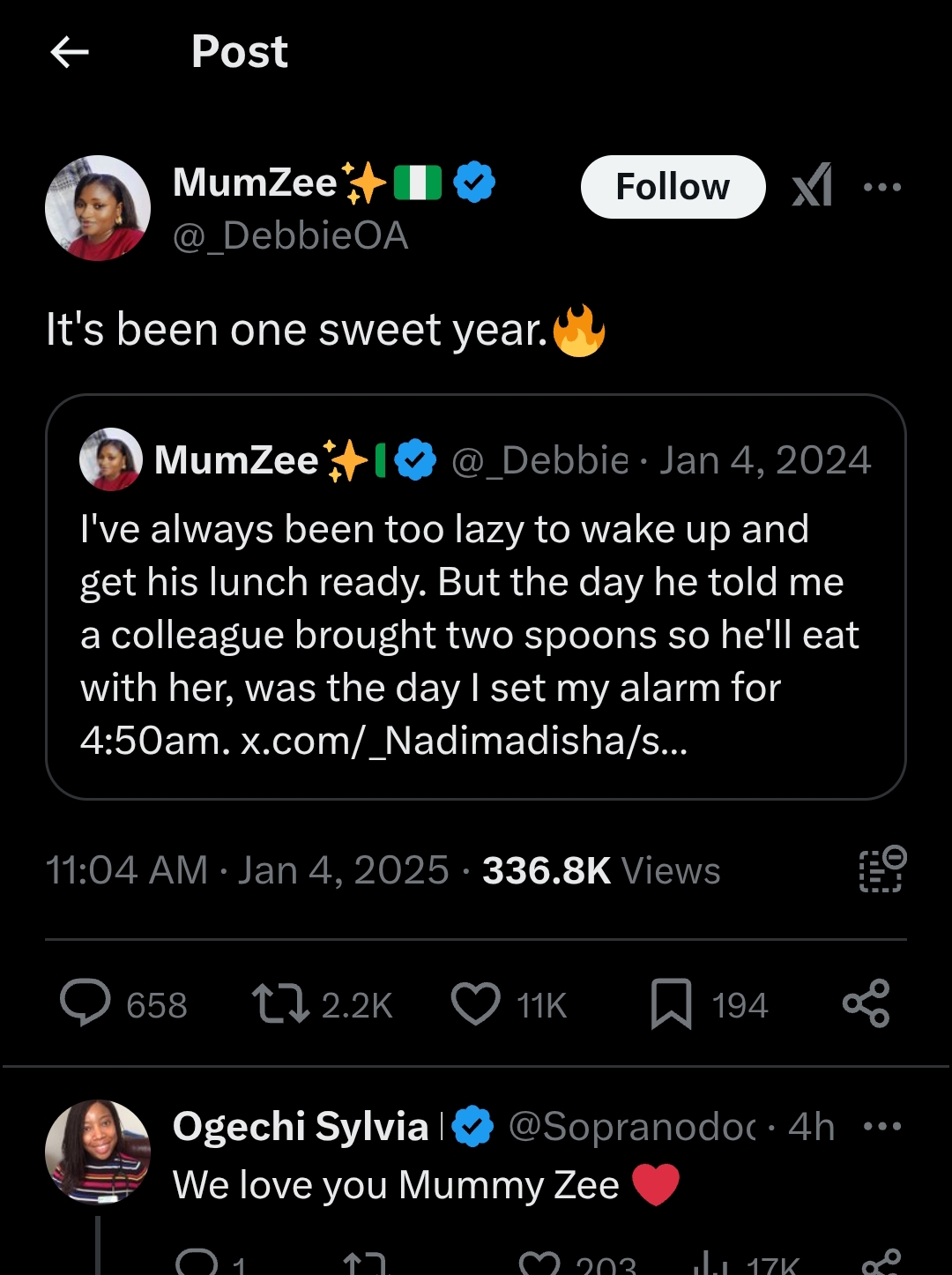Like the post with heart icon
Screen dimensions: 952x1275
(x=476, y=1004)
